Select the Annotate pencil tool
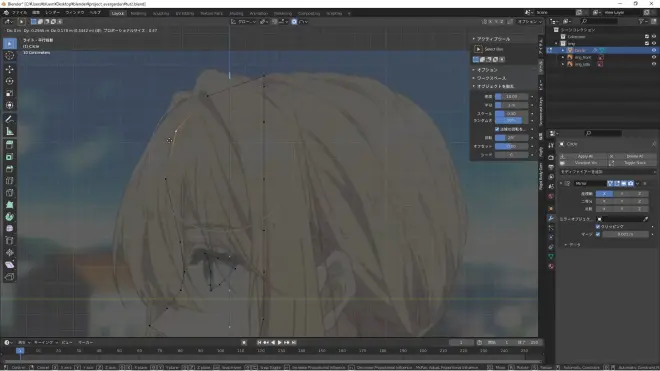The width and height of the screenshot is (660, 371). click(10, 120)
